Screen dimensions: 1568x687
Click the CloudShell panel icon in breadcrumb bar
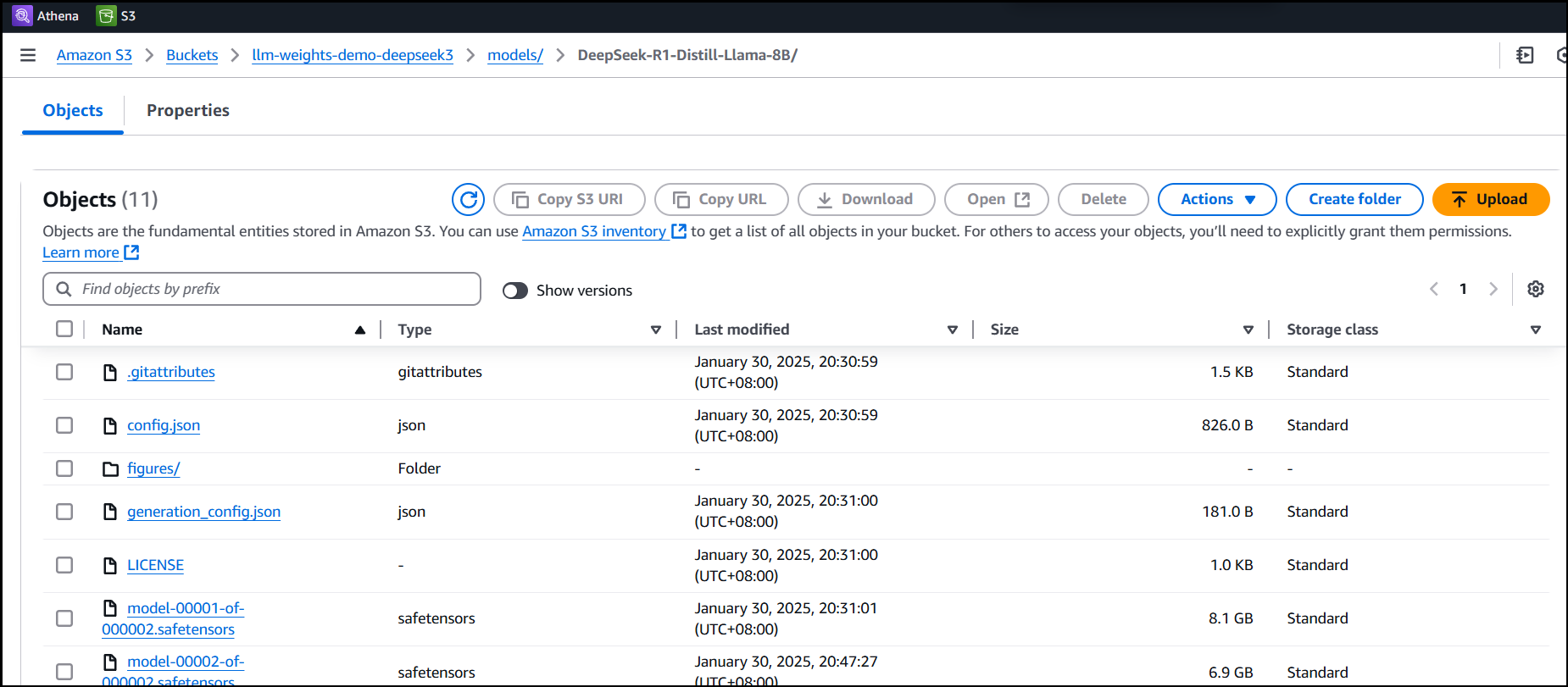(x=1525, y=55)
